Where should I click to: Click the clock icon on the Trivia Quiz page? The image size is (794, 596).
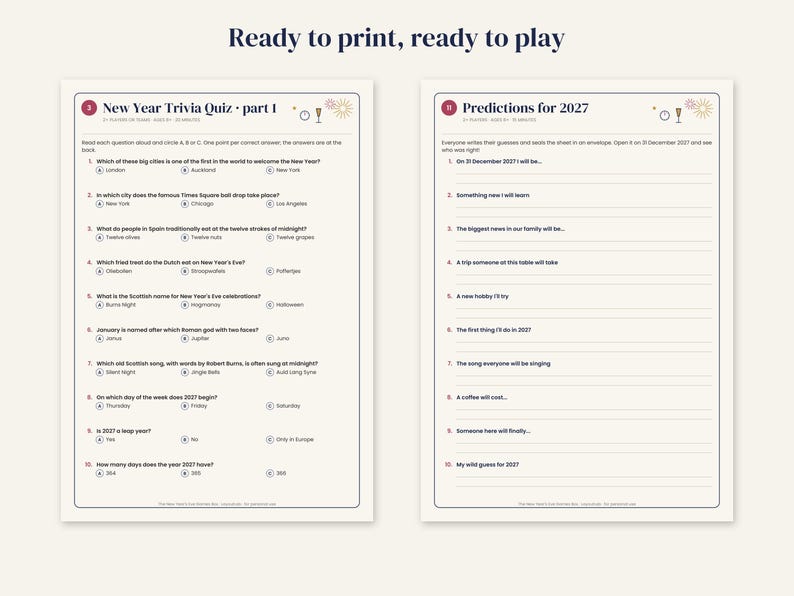point(304,115)
